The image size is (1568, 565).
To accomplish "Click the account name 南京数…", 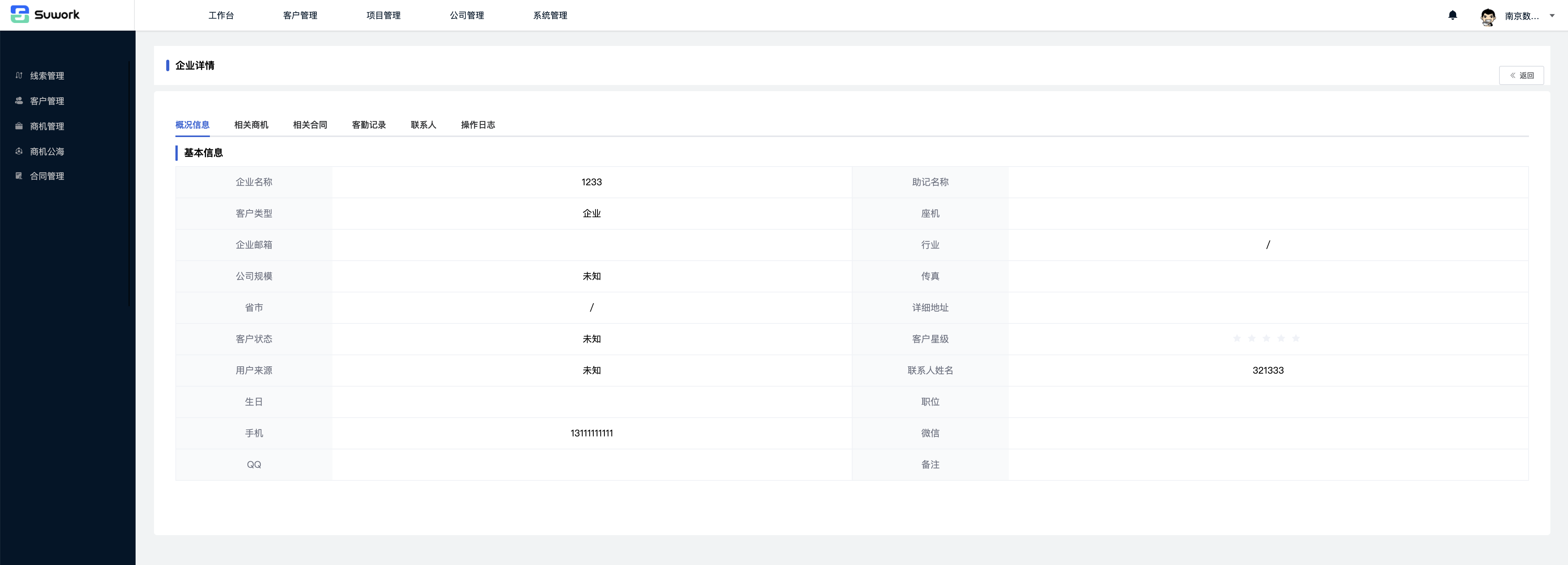I will [x=1522, y=16].
